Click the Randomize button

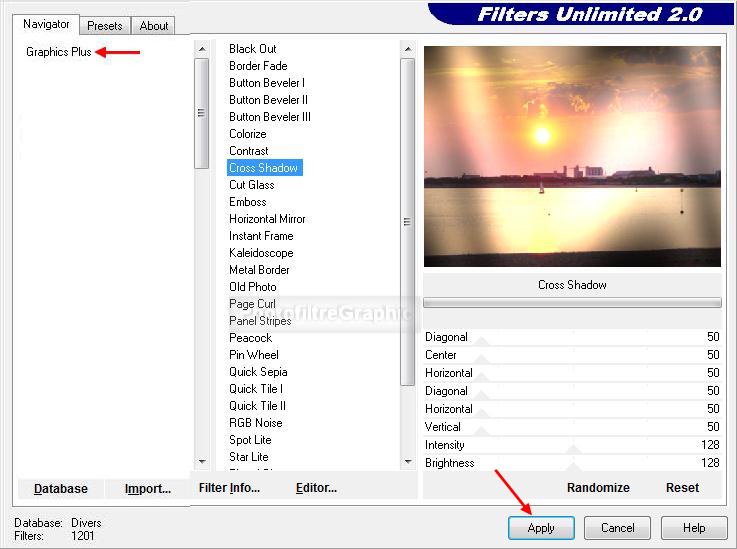598,488
